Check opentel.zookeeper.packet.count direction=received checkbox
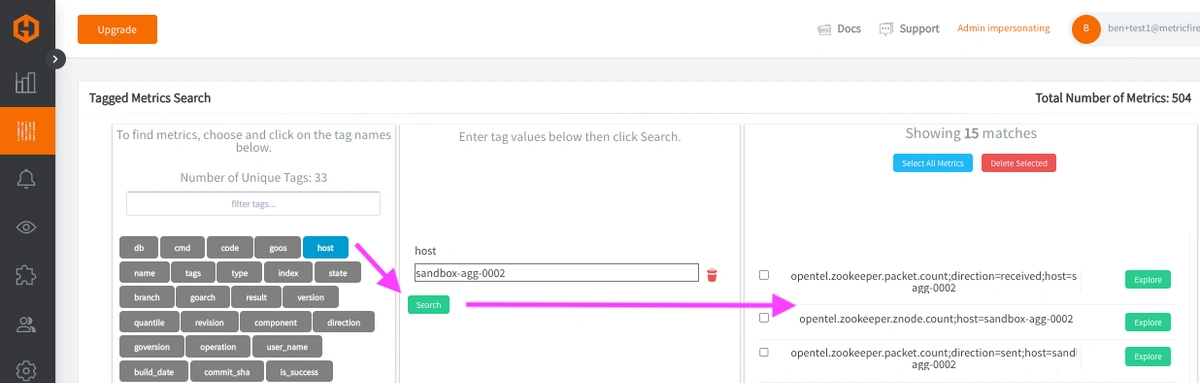 [x=764, y=275]
